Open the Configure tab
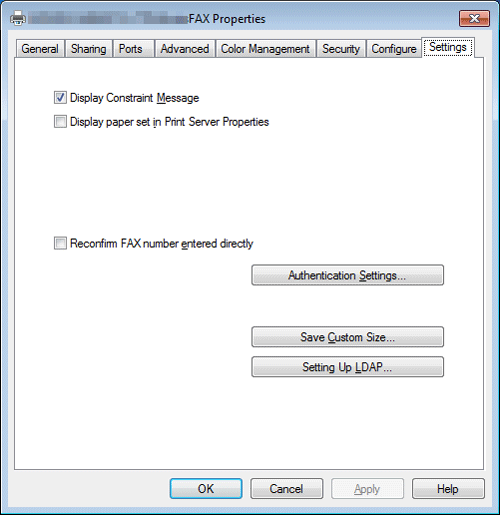Screen dimensions: 500x515 pyautogui.click(x=394, y=49)
